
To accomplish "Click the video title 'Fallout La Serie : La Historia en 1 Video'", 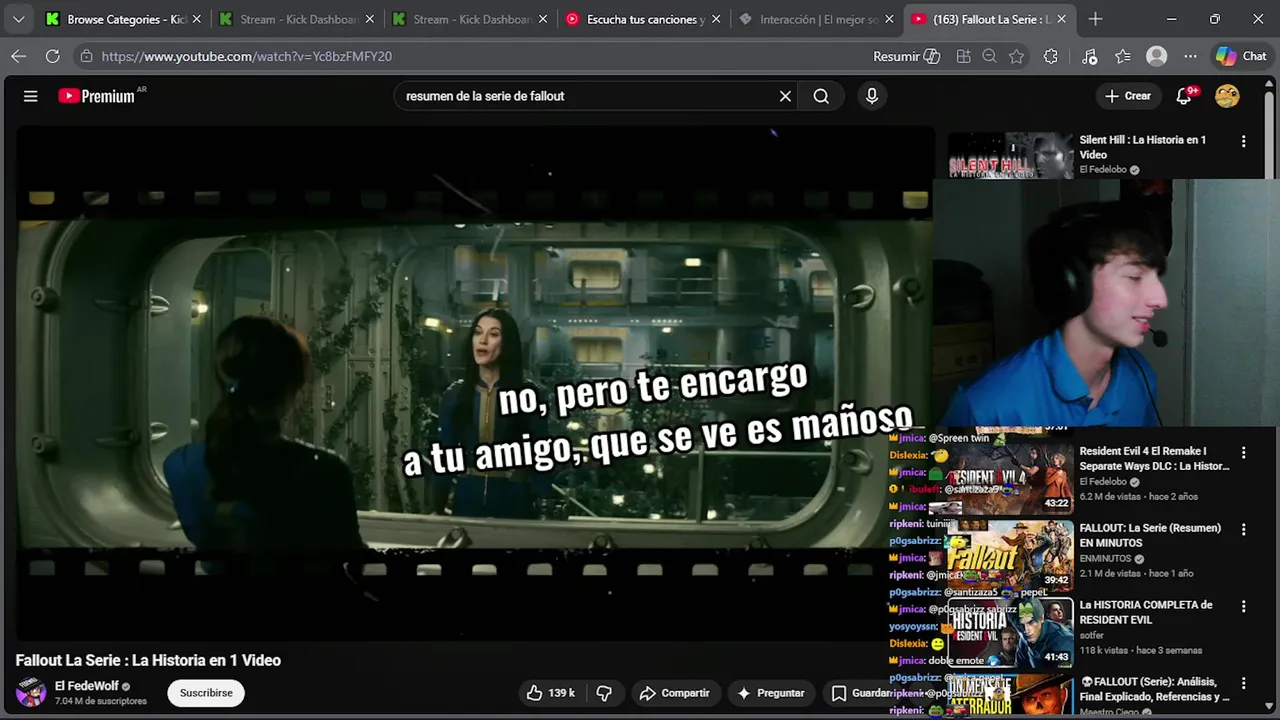I will (x=148, y=660).
